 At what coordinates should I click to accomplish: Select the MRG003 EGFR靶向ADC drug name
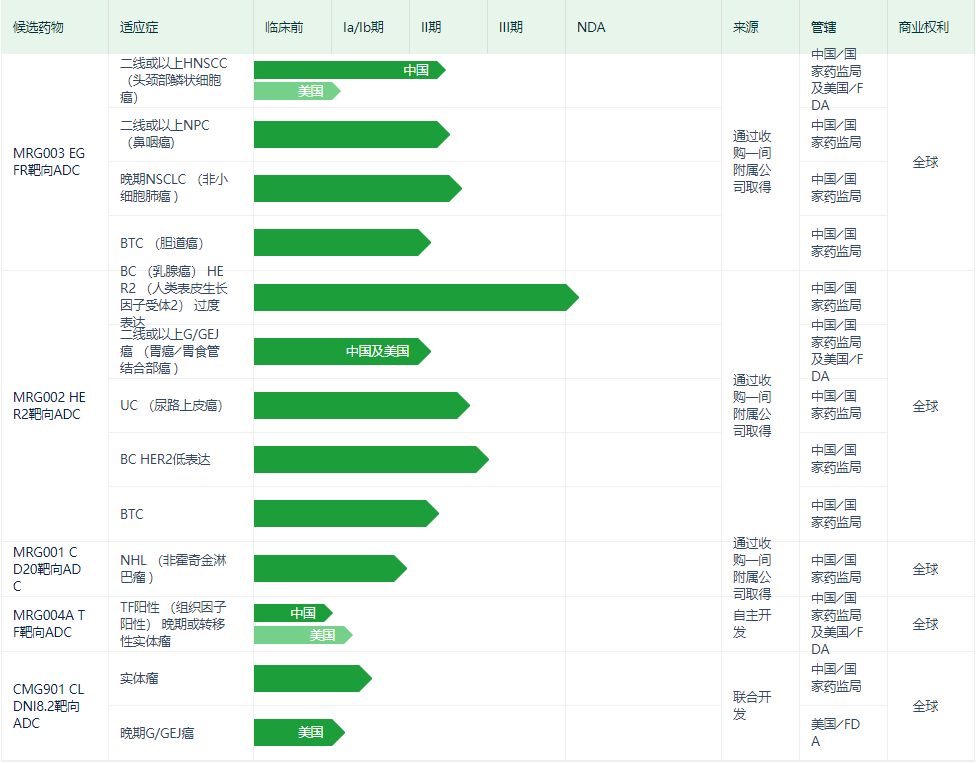pos(49,162)
